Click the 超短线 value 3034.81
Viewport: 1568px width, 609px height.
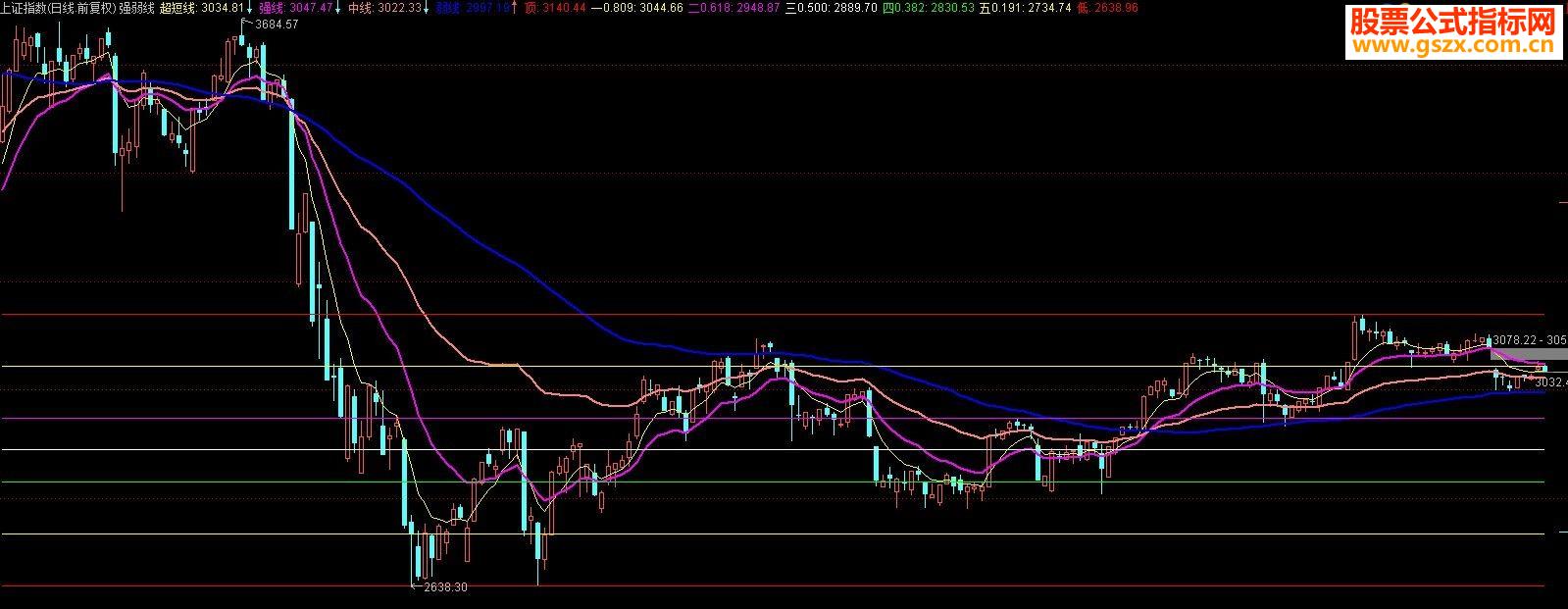pyautogui.click(x=224, y=8)
